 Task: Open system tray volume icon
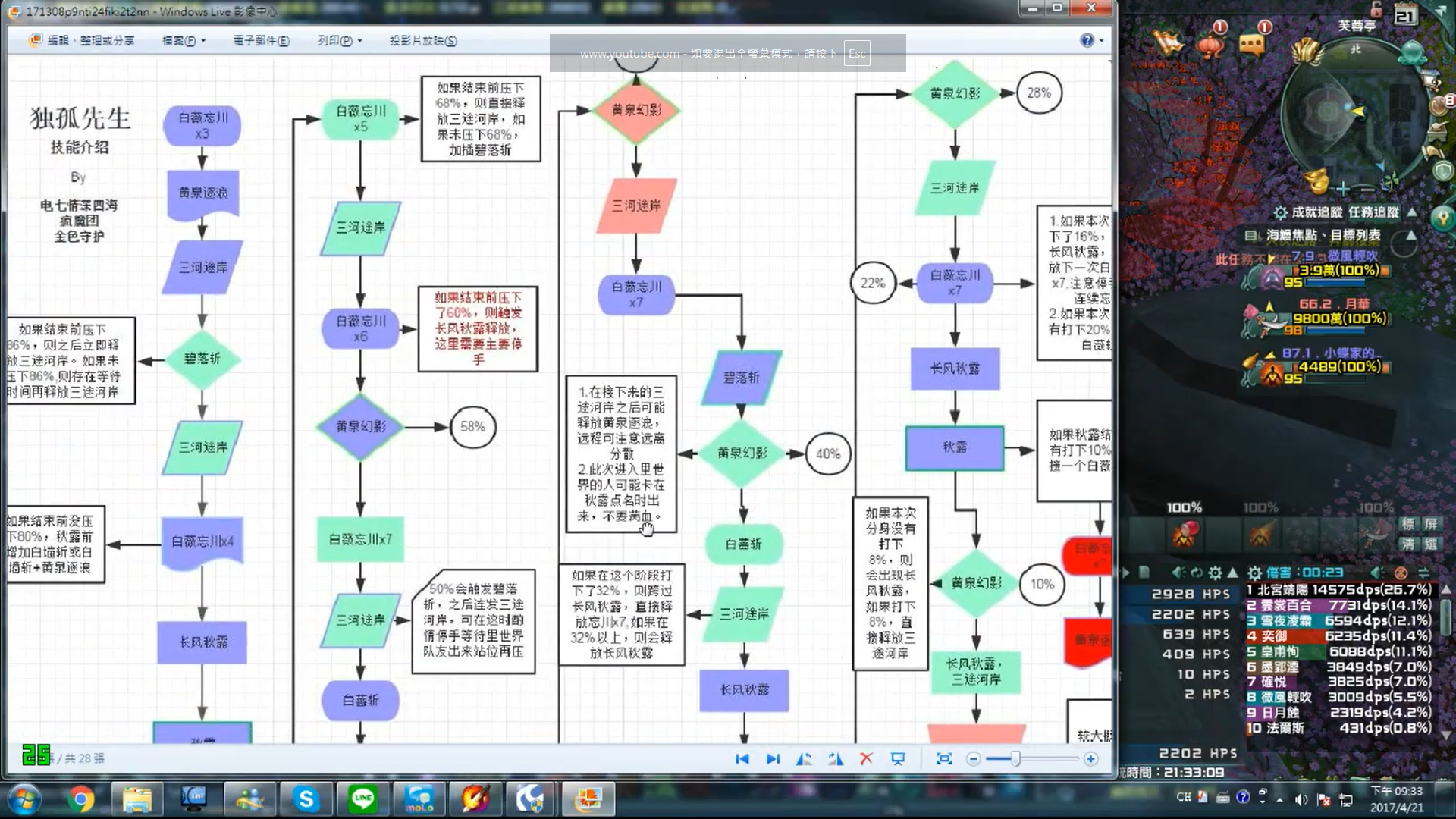(1301, 799)
